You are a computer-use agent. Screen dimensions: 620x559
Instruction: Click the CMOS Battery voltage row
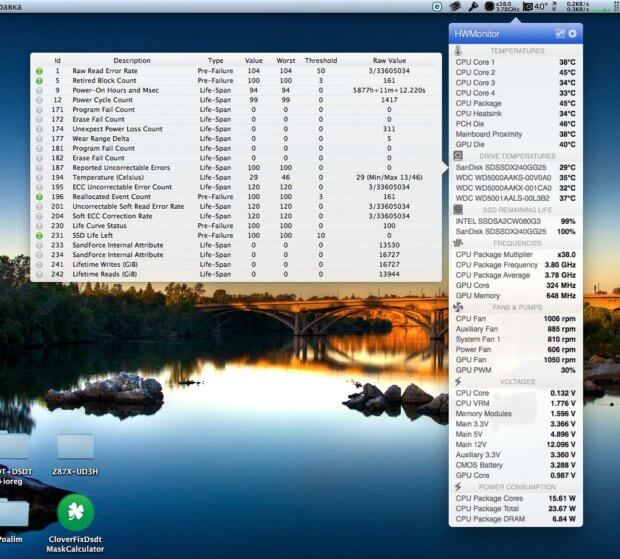click(514, 465)
